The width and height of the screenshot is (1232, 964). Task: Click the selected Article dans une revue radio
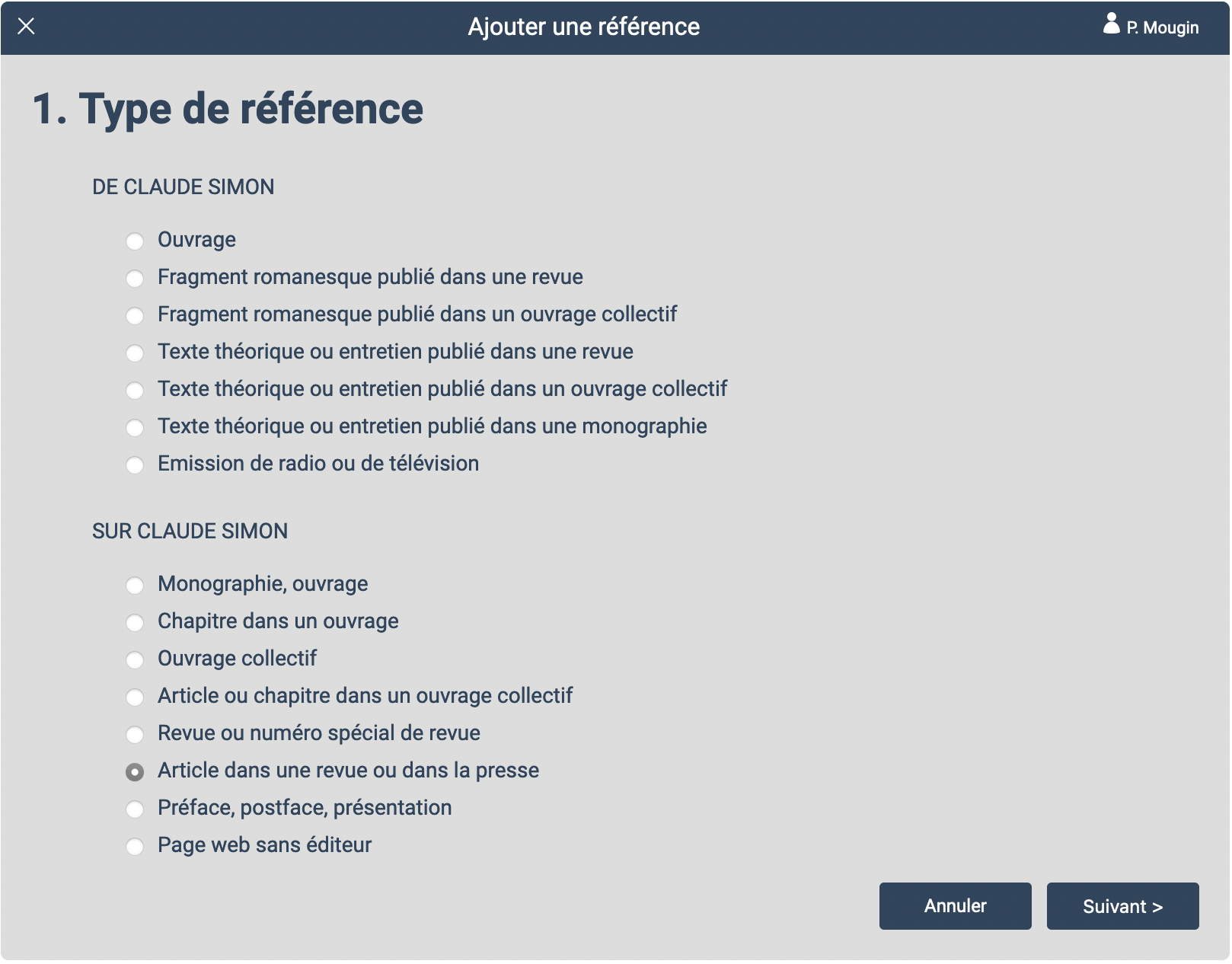(135, 772)
